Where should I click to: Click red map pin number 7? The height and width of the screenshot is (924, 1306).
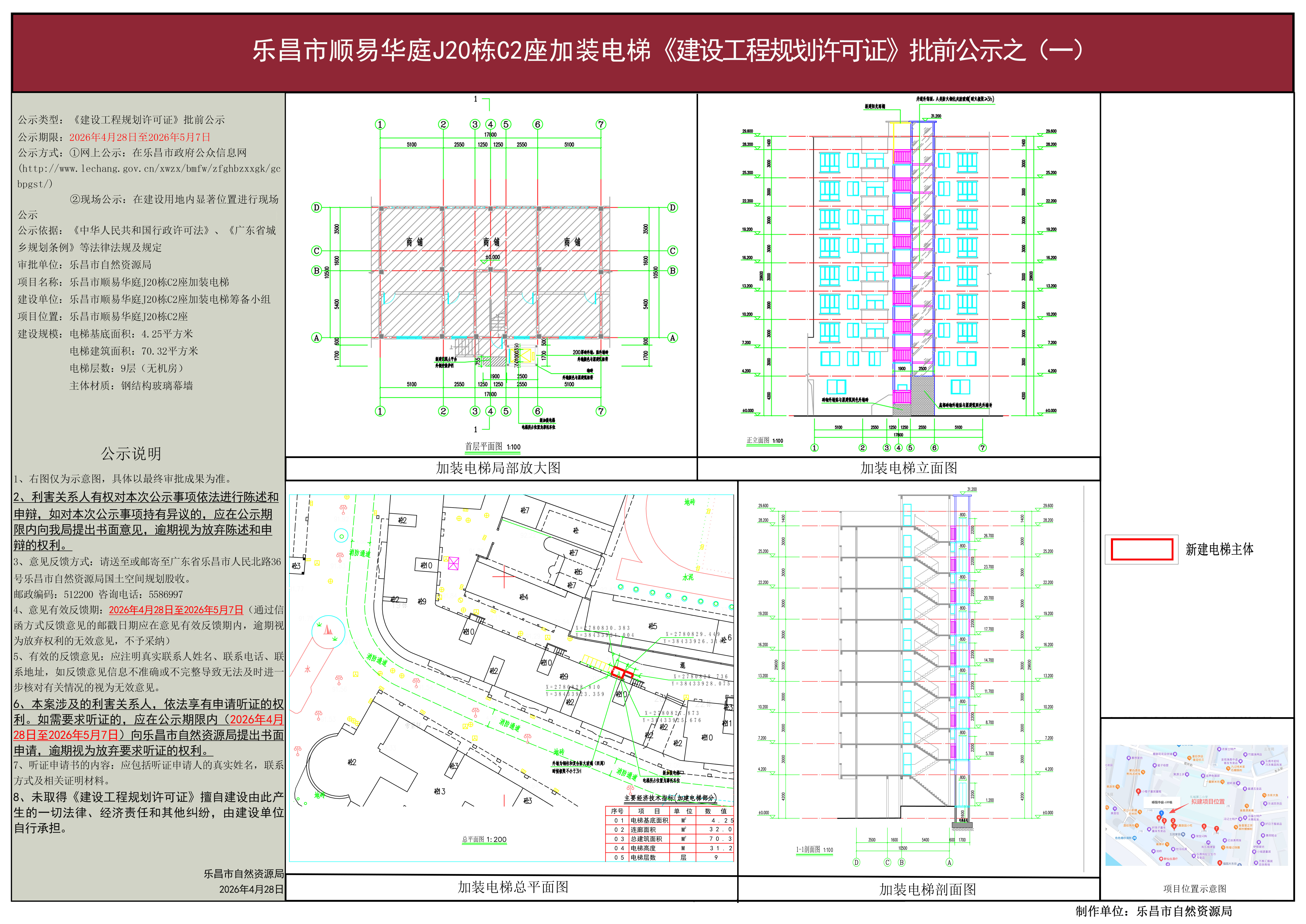tap(1217, 828)
